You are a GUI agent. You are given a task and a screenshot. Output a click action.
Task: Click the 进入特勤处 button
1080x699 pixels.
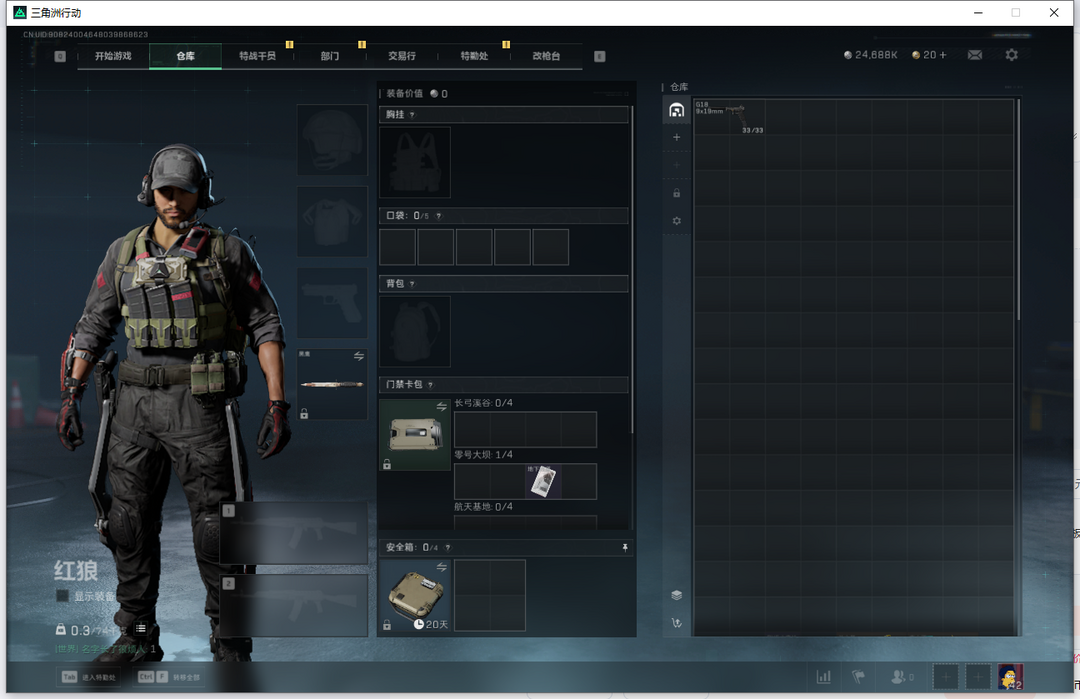click(x=89, y=677)
